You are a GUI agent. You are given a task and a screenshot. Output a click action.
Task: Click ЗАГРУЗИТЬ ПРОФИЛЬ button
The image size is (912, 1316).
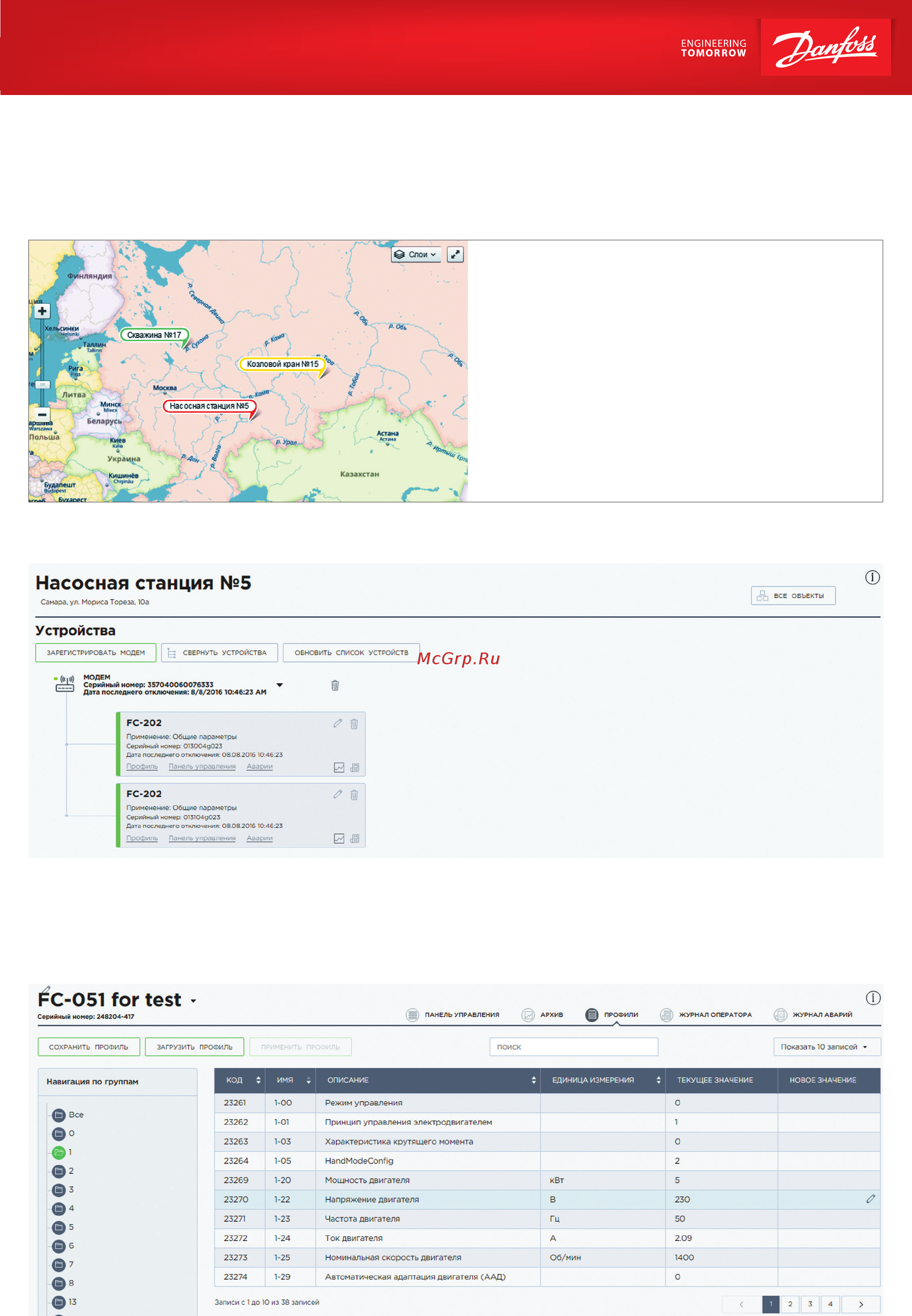tap(194, 1046)
